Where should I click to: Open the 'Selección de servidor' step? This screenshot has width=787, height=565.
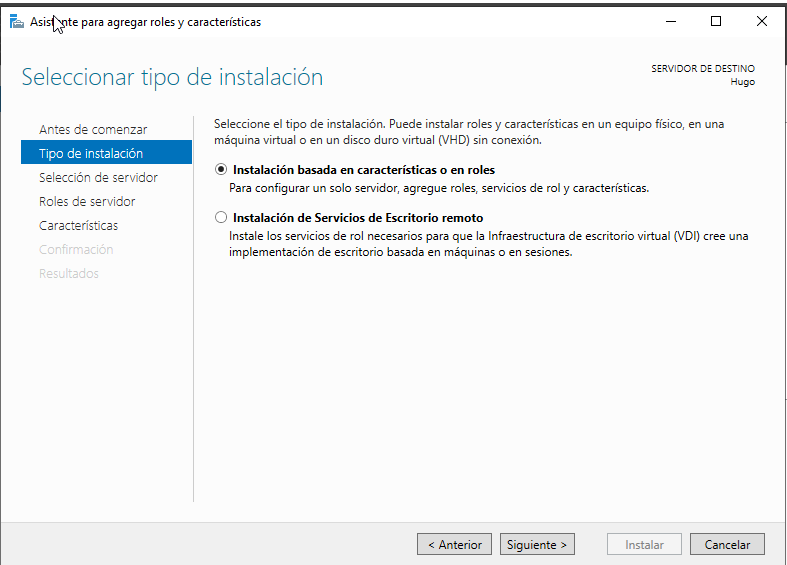pos(98,178)
